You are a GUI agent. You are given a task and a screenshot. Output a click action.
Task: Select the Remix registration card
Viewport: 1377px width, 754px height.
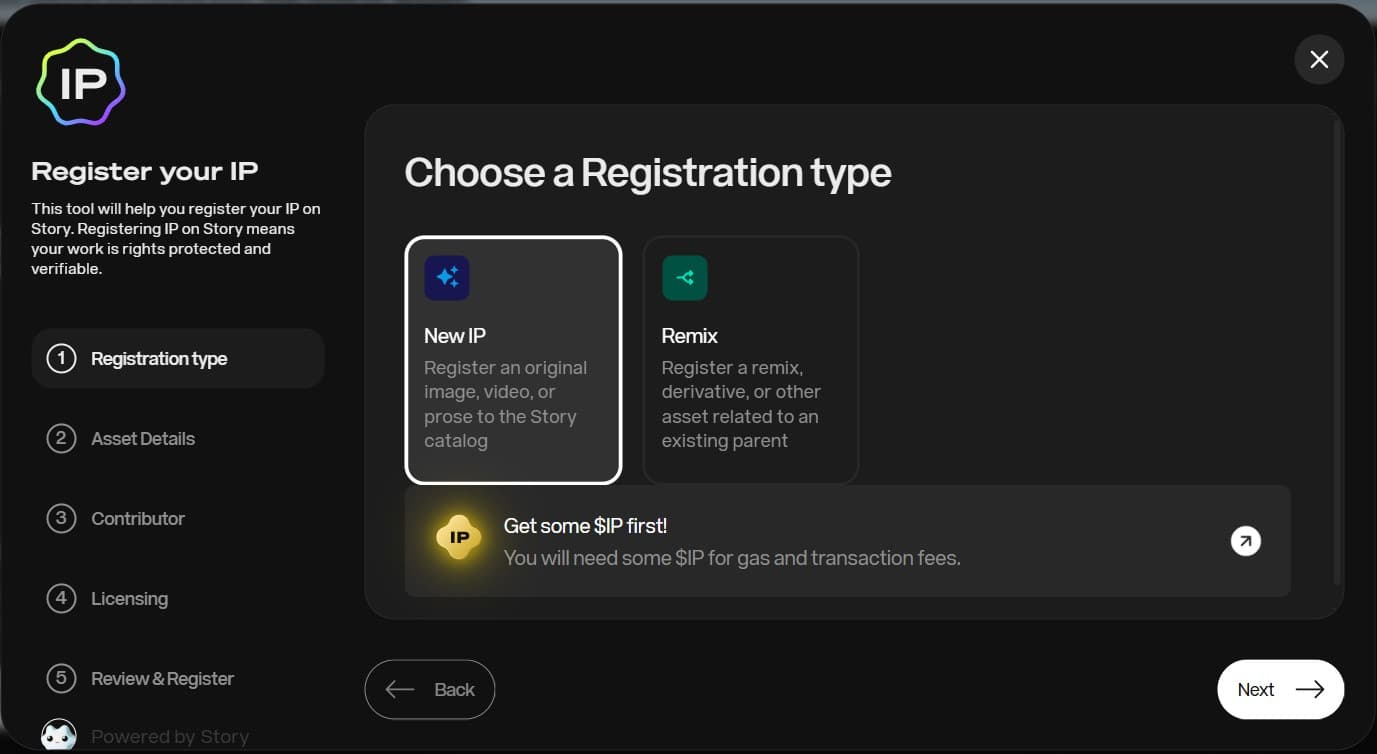pos(751,360)
